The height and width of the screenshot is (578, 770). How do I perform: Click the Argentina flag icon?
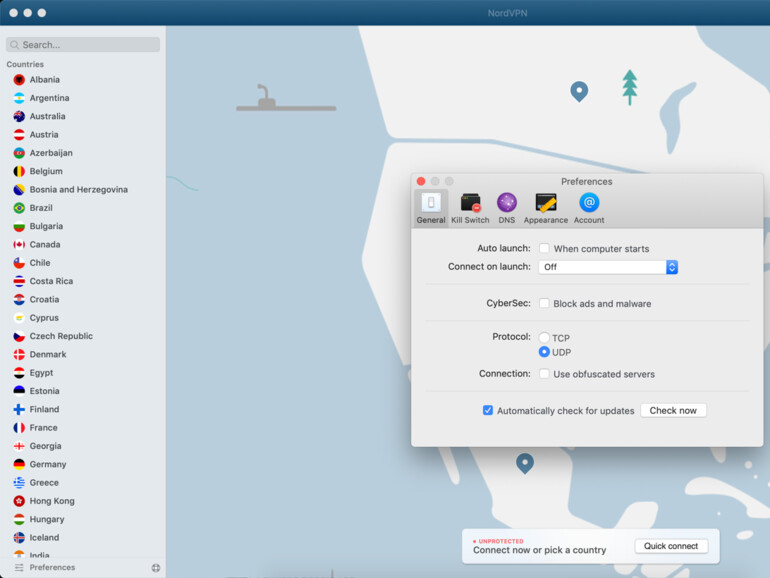point(19,98)
